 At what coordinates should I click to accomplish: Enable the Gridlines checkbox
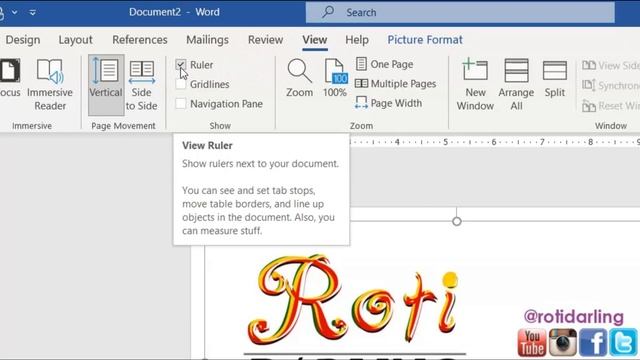[x=181, y=84]
